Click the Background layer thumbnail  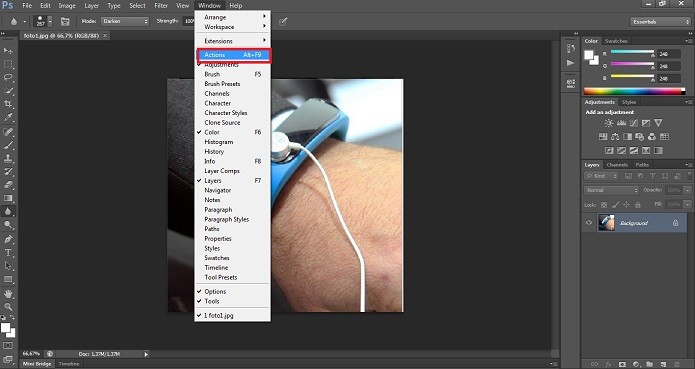coord(606,223)
